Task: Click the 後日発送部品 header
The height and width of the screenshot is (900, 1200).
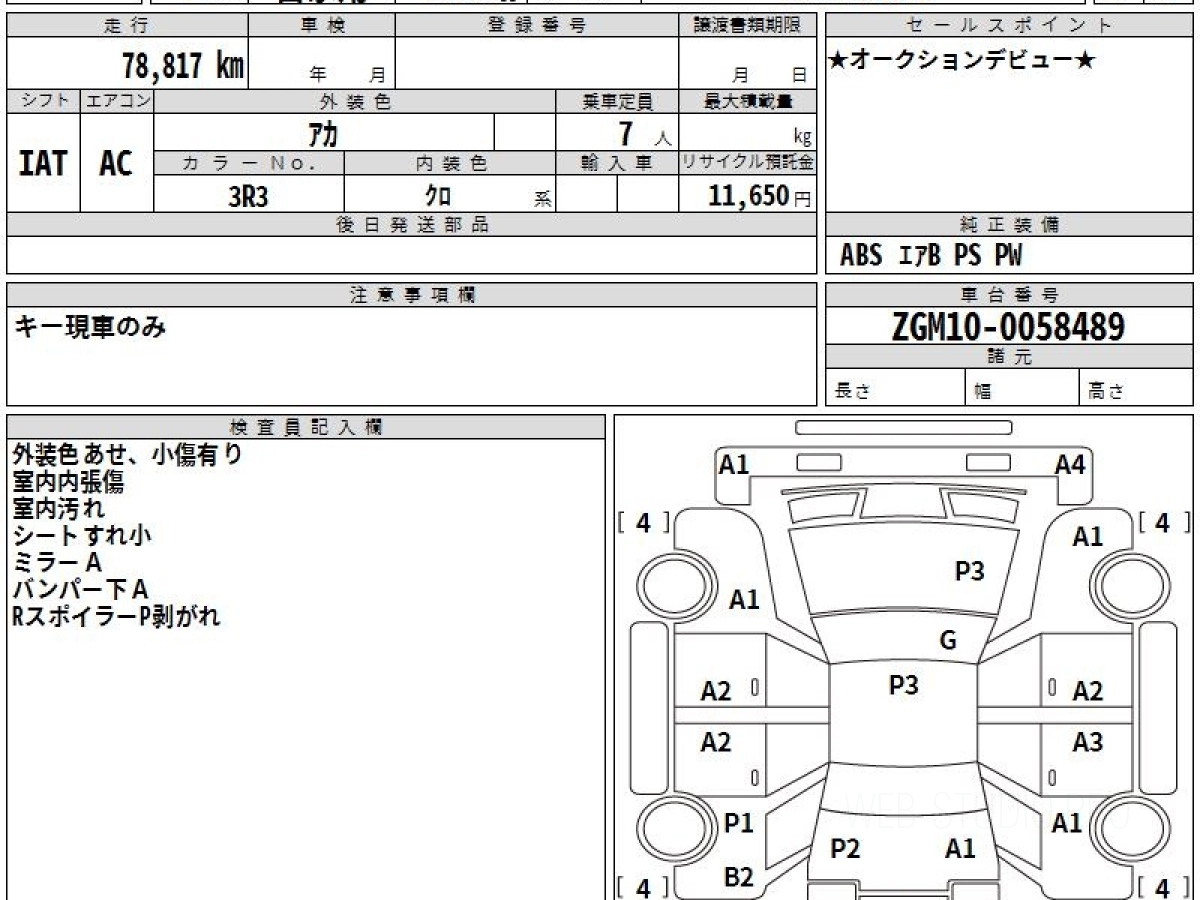Action: point(412,225)
